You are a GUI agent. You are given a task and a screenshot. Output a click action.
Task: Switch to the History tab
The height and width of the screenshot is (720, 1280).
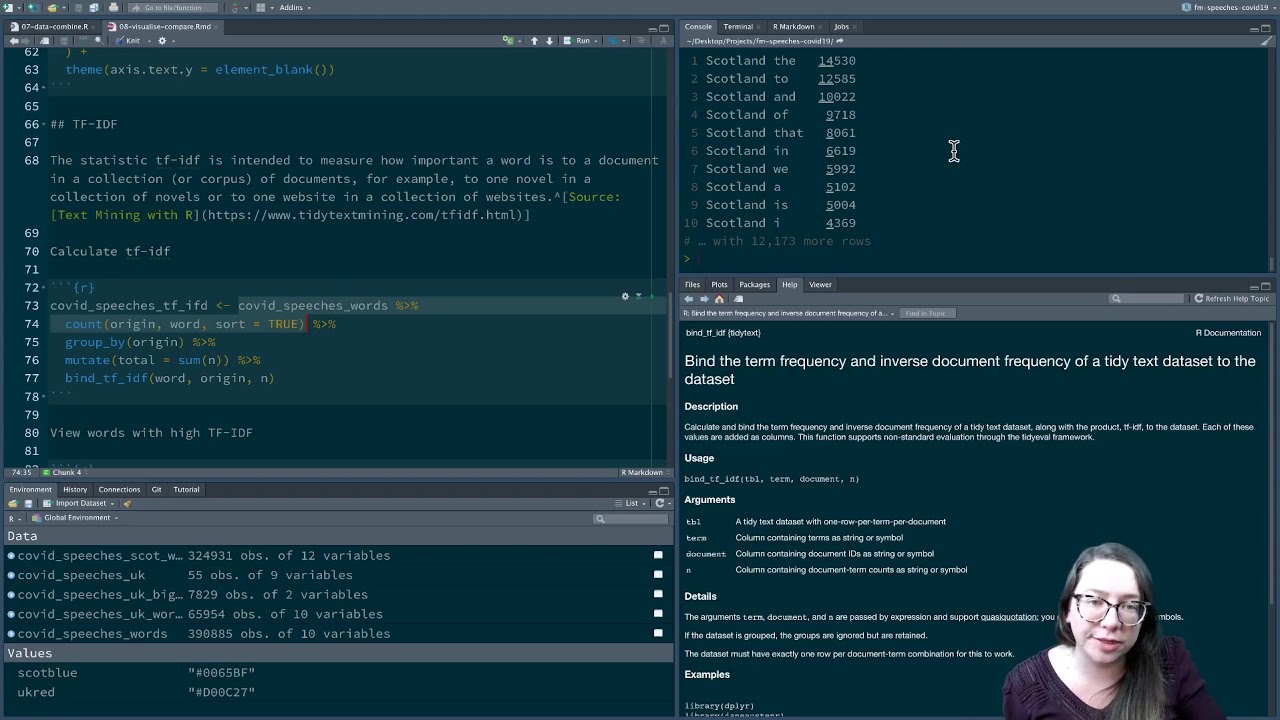[x=75, y=490]
